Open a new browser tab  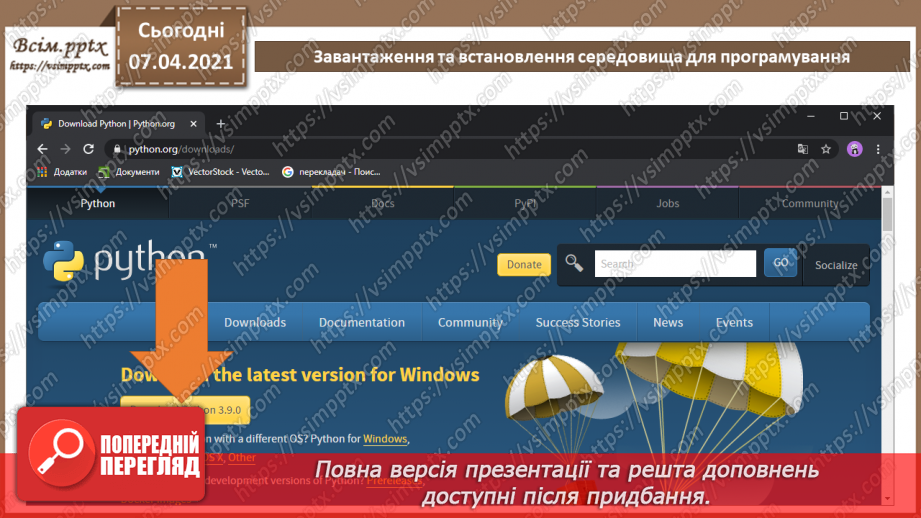coord(221,124)
